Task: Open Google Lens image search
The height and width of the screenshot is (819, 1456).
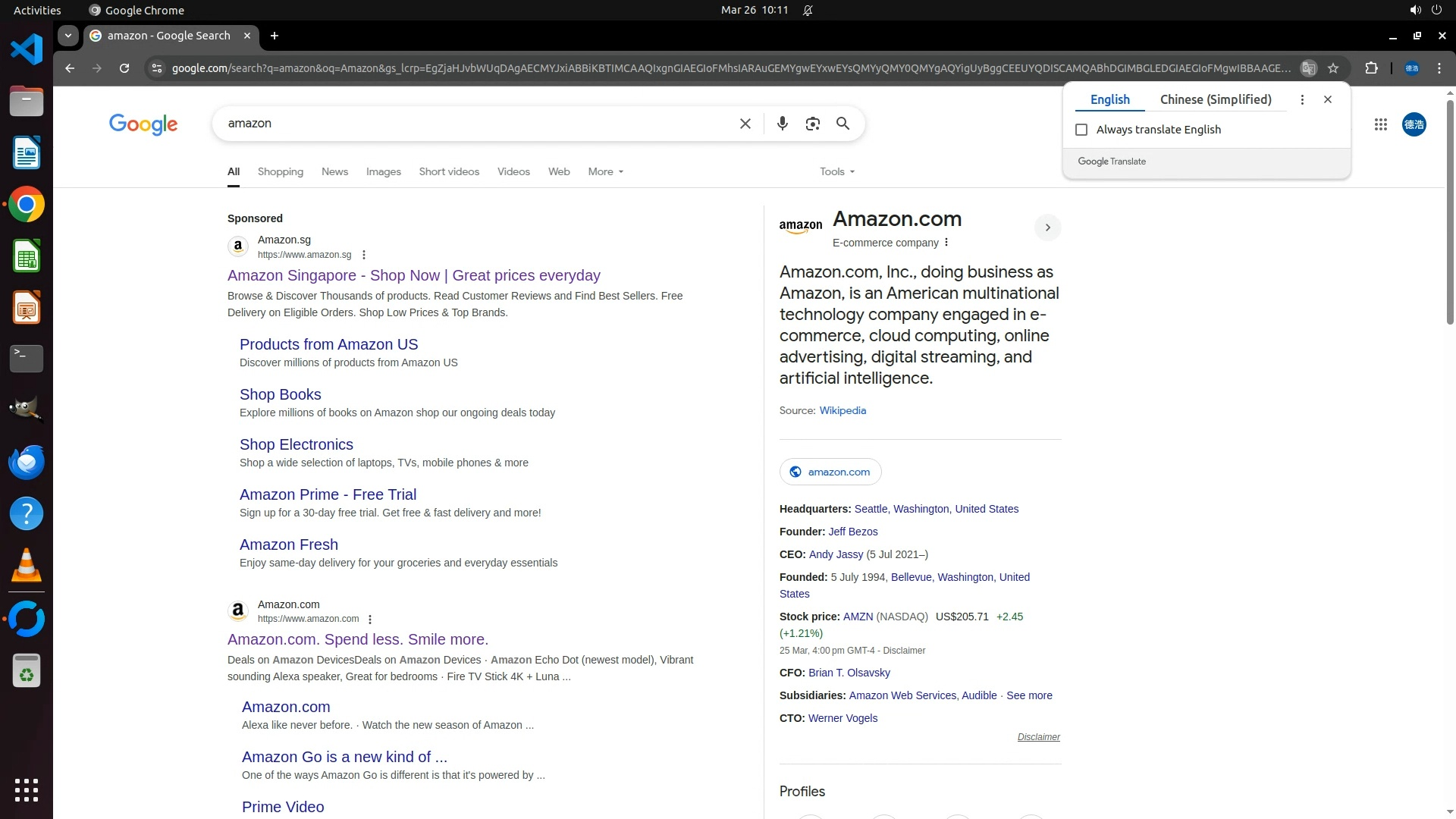Action: click(x=812, y=124)
